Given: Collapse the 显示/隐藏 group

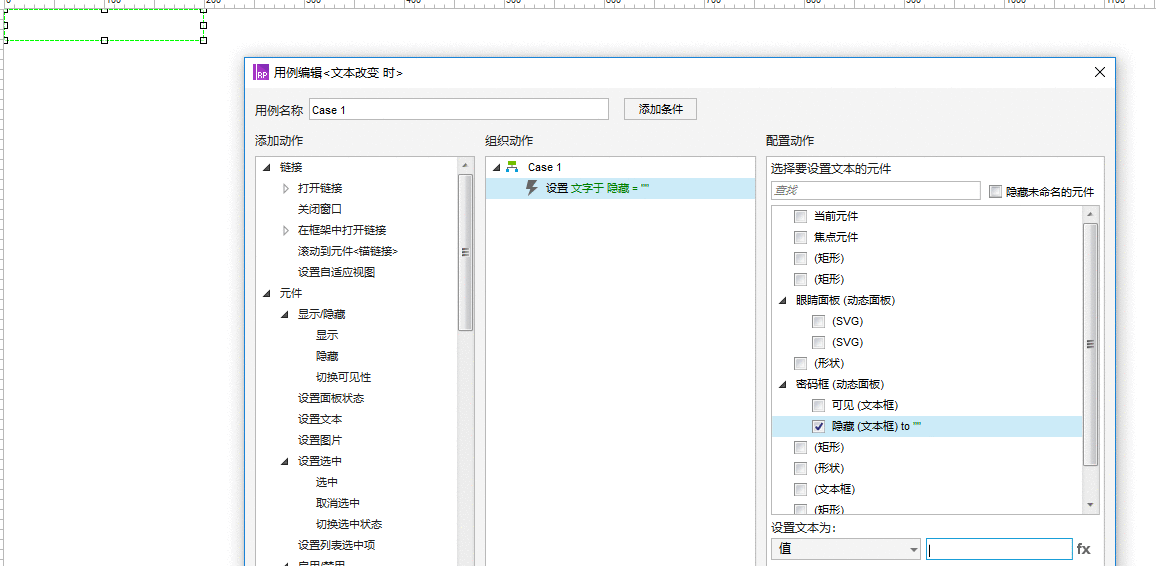Looking at the screenshot, I should (x=285, y=315).
